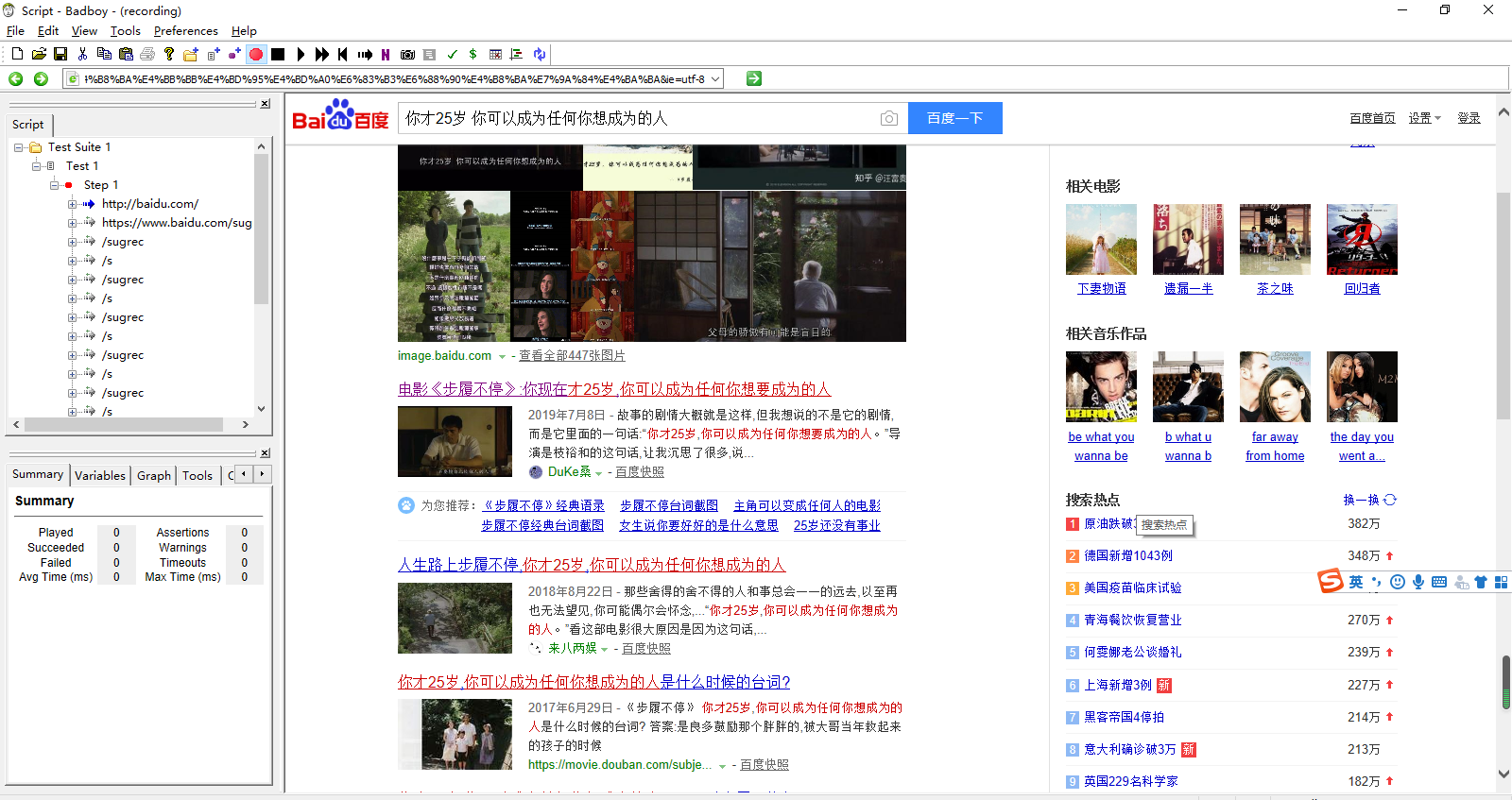
Task: Open the File menu
Action: [x=15, y=30]
